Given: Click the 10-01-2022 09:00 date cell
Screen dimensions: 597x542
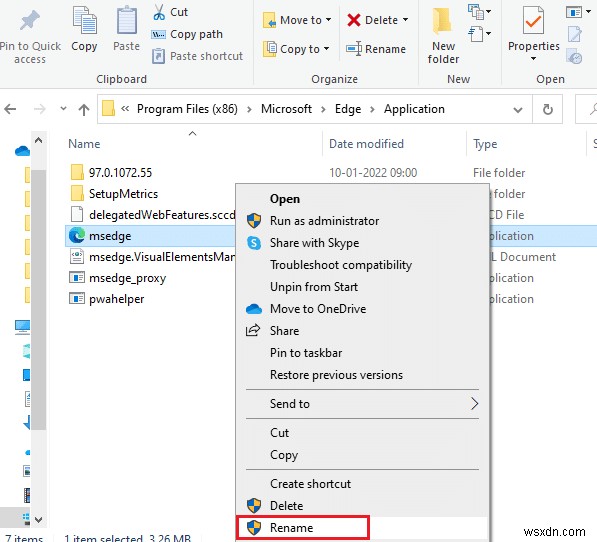Looking at the screenshot, I should (x=373, y=173).
